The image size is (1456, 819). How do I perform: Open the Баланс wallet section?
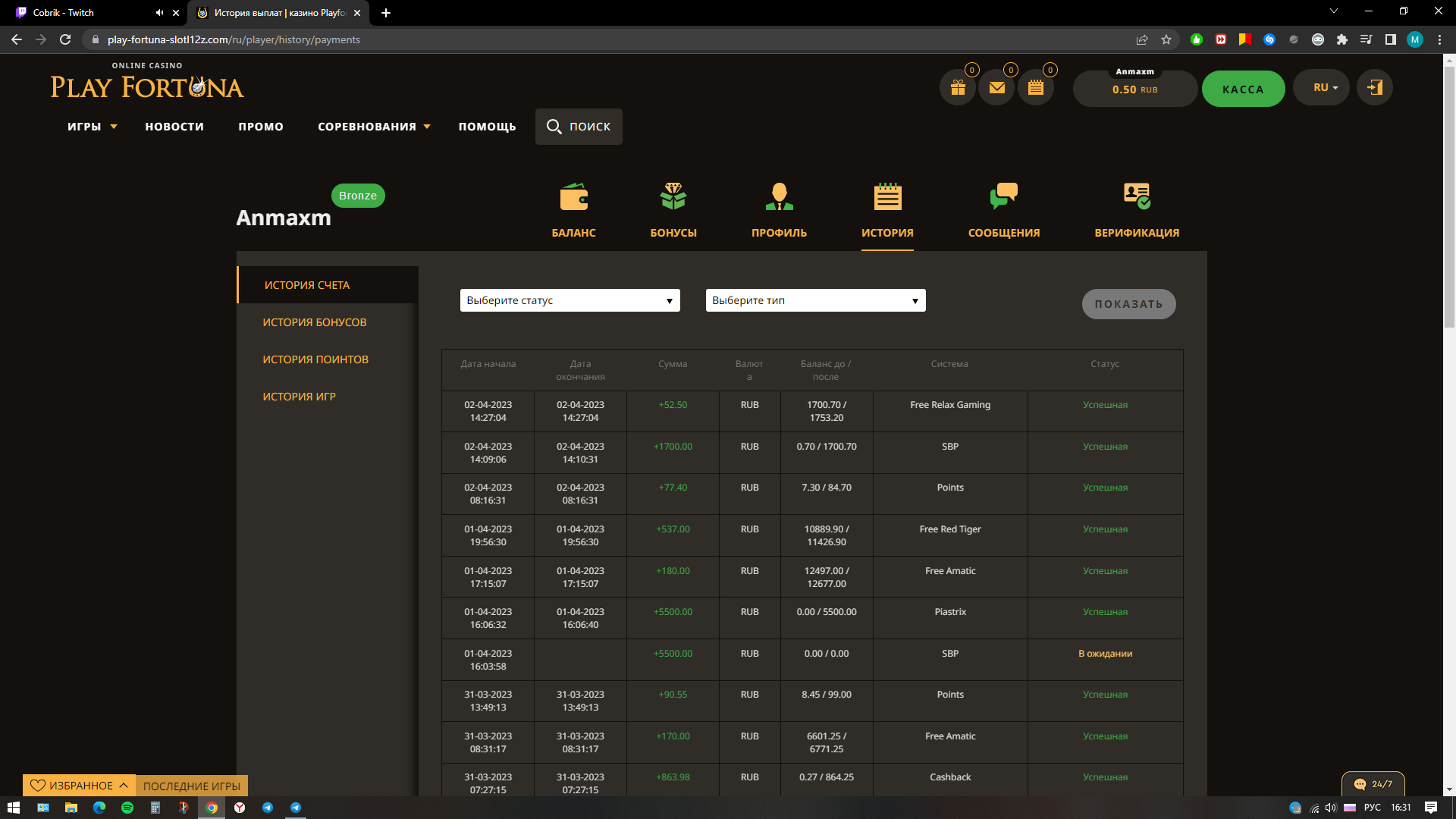click(x=573, y=210)
